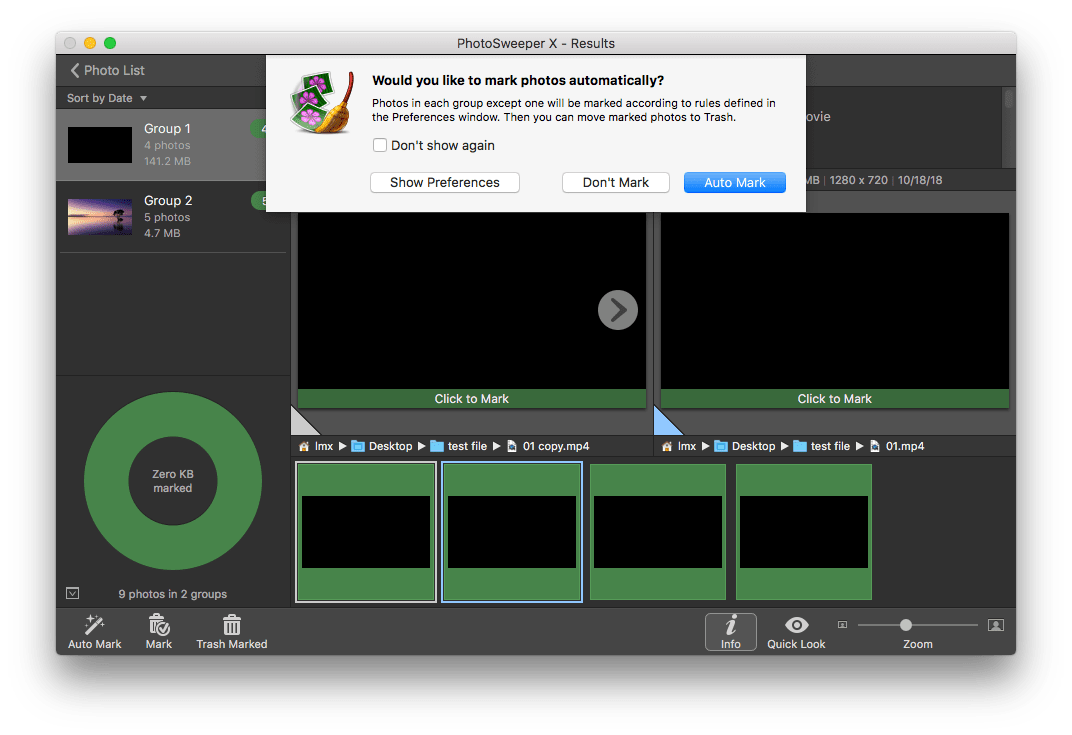Image resolution: width=1072 pixels, height=735 pixels.
Task: Click the Auto Mark wand icon
Action: point(94,625)
